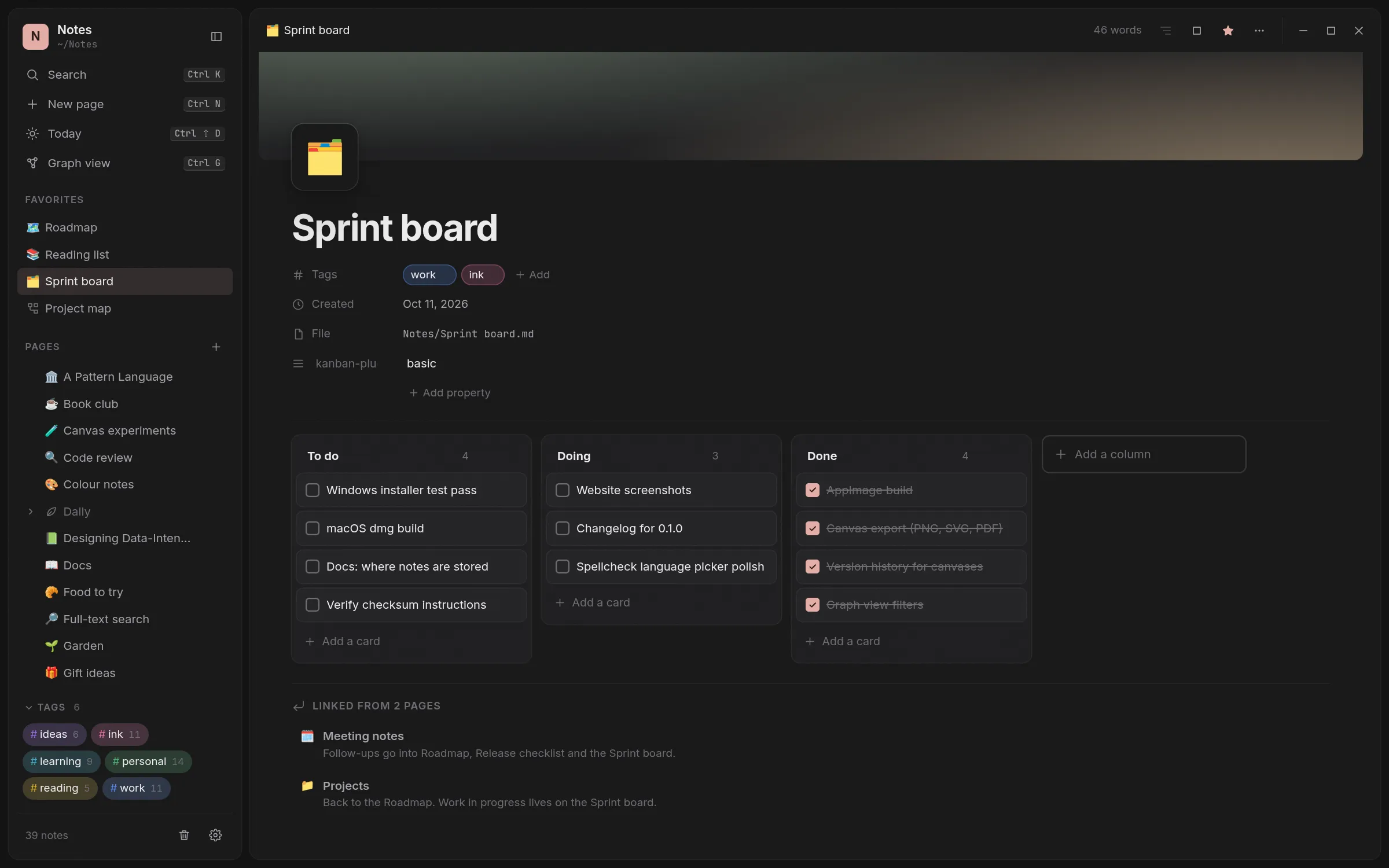Click the Meeting notes calendar icon

pyautogui.click(x=307, y=736)
